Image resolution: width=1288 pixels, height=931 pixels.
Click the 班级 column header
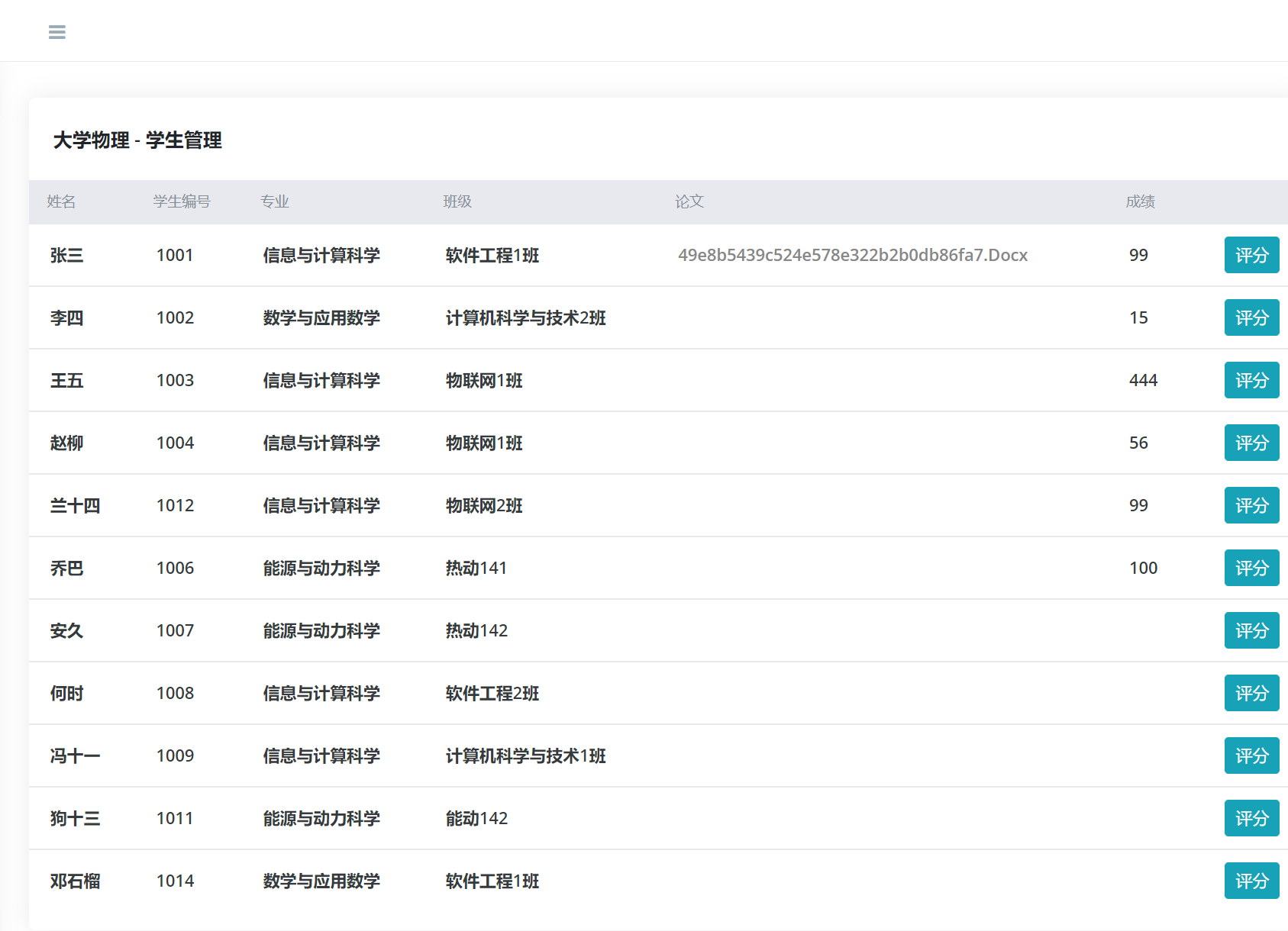(458, 201)
